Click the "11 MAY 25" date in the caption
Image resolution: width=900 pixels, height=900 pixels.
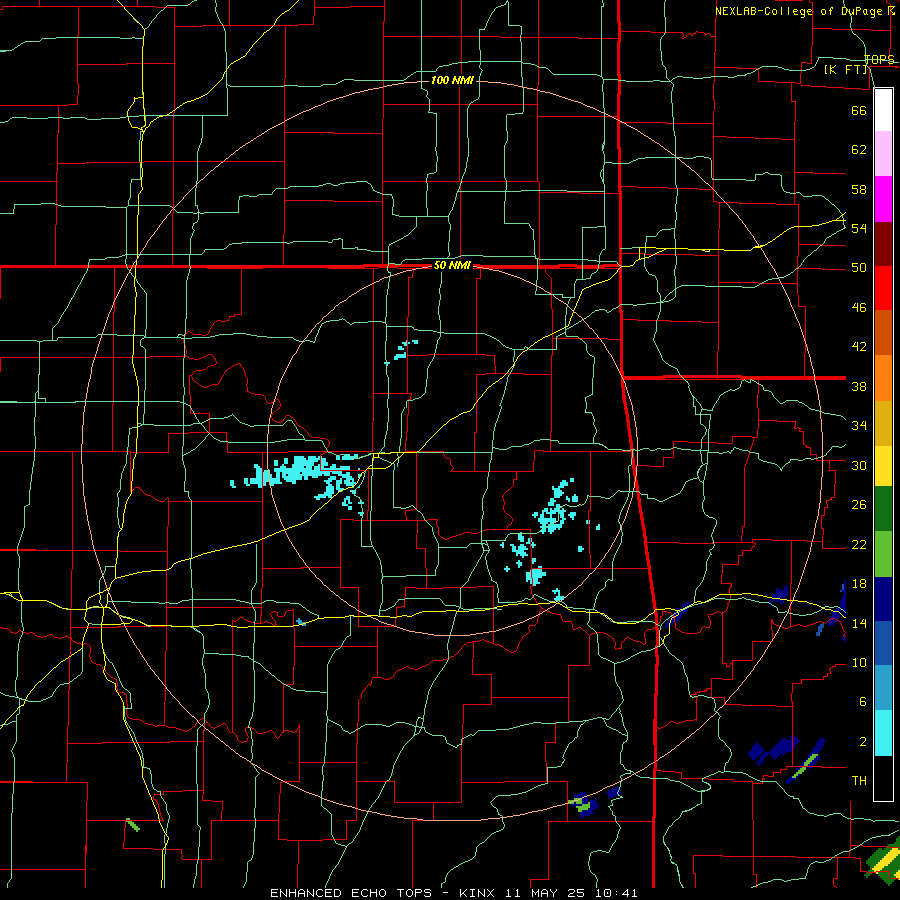[x=546, y=893]
